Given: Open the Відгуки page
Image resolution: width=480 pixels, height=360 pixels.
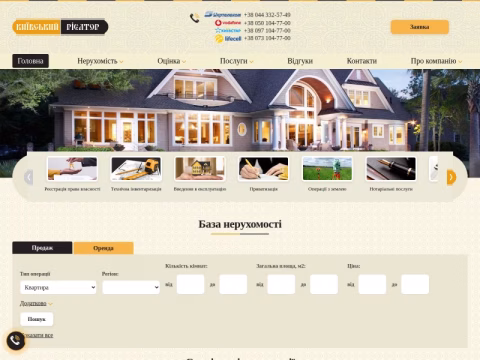Looking at the screenshot, I should tap(300, 61).
